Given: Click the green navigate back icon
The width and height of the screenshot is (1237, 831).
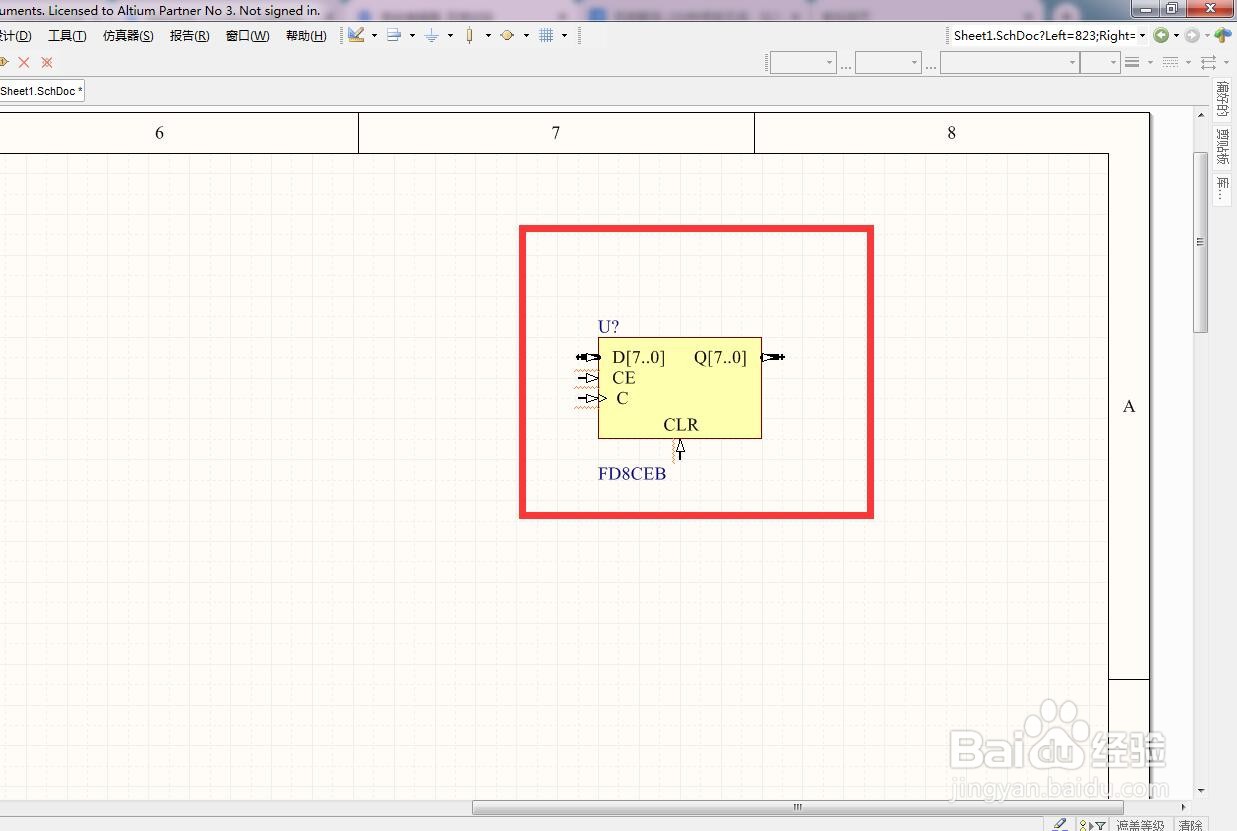Looking at the screenshot, I should [x=1161, y=35].
